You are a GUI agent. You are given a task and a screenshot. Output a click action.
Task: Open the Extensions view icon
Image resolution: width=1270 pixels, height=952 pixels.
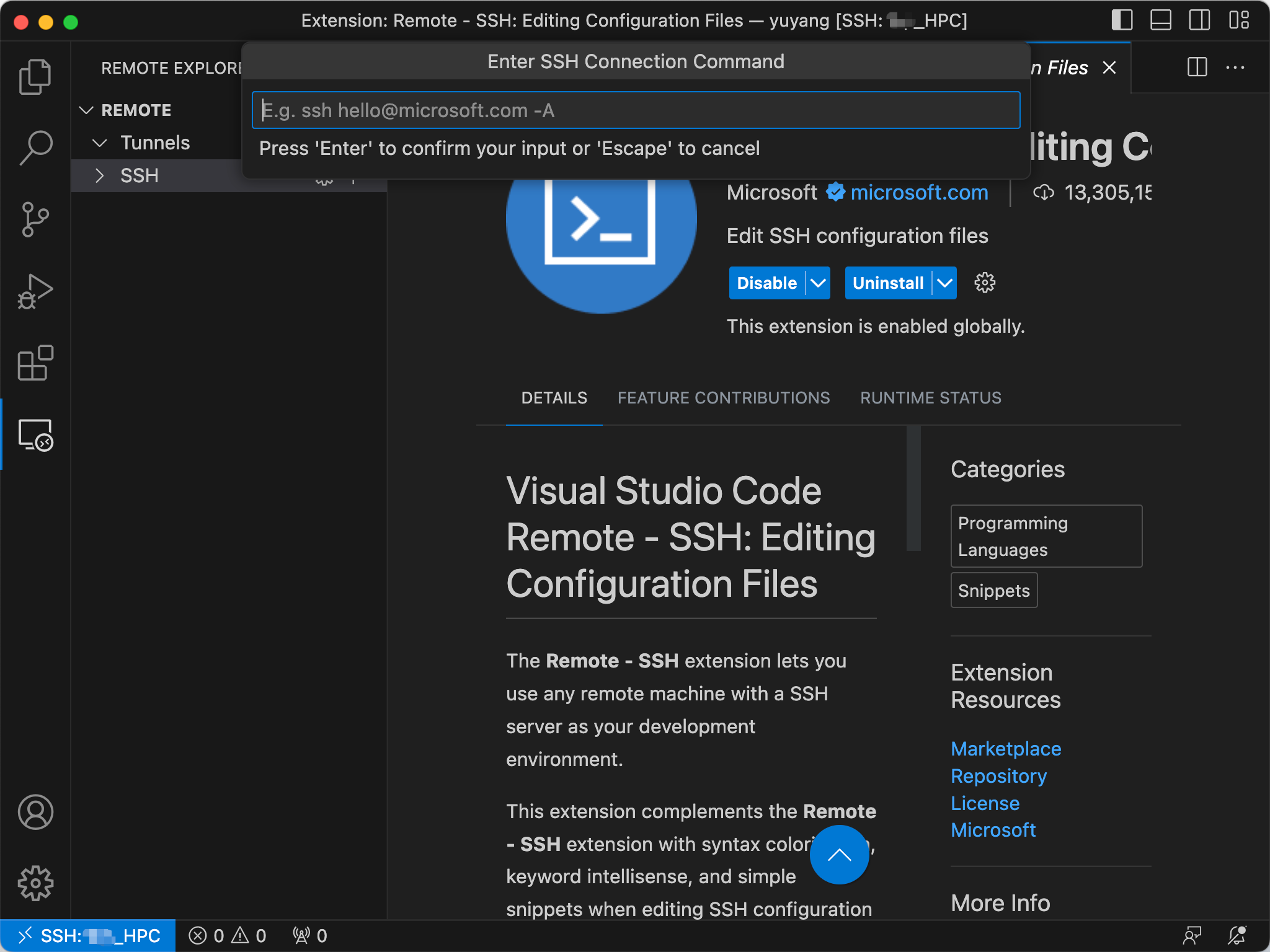coord(35,363)
